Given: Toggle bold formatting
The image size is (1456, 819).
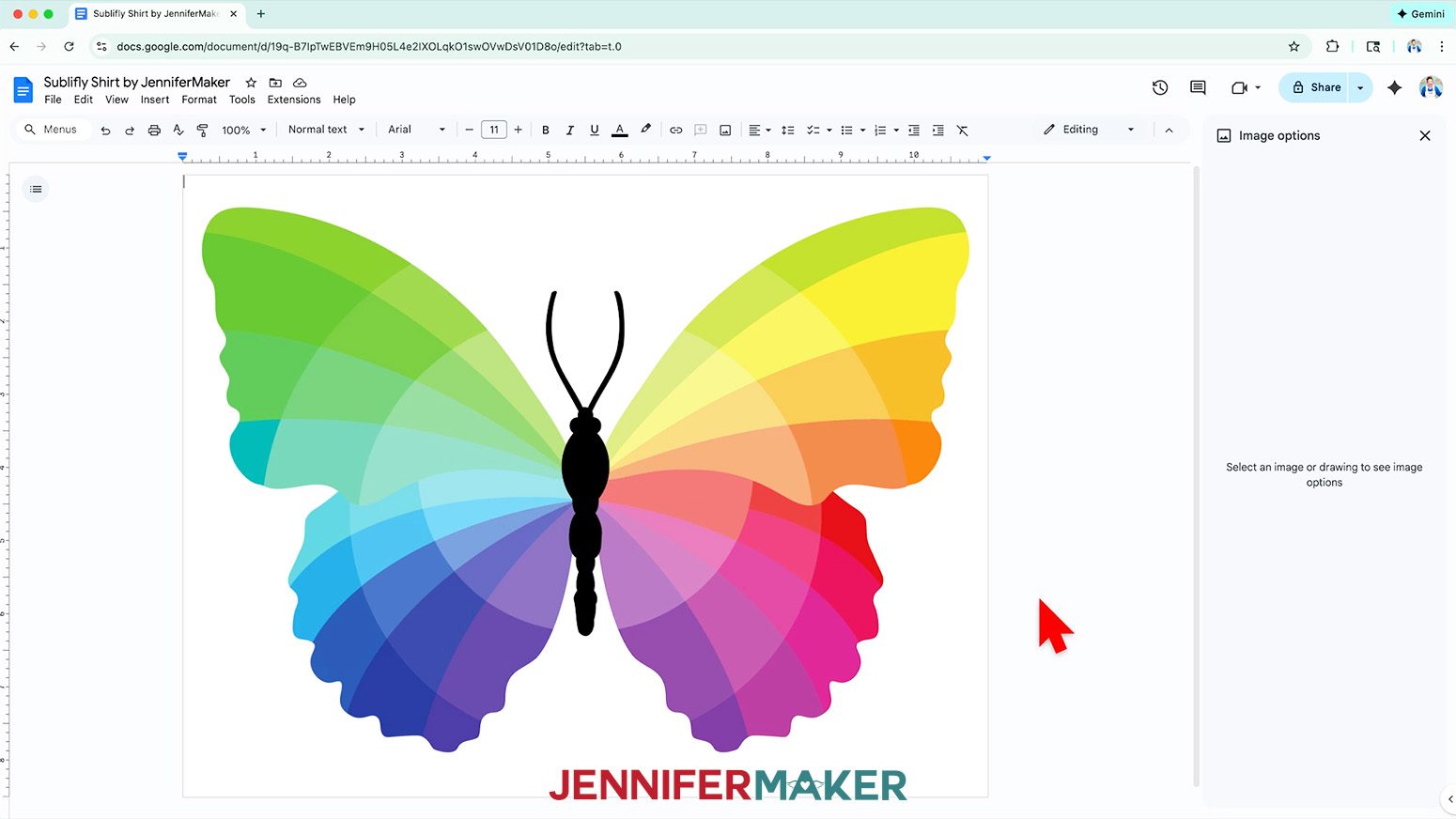Looking at the screenshot, I should pyautogui.click(x=546, y=131).
